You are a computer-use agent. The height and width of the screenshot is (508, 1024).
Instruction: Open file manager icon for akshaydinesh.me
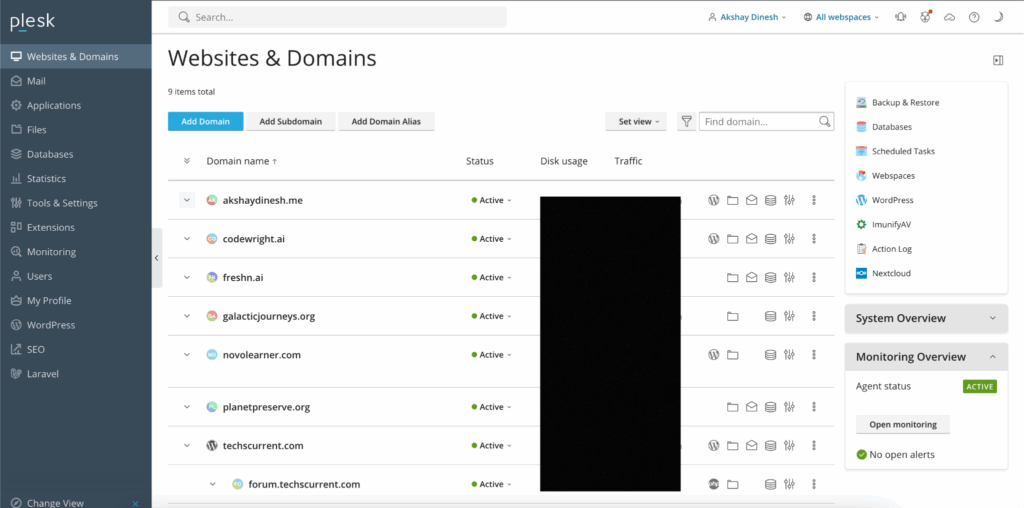coord(733,200)
